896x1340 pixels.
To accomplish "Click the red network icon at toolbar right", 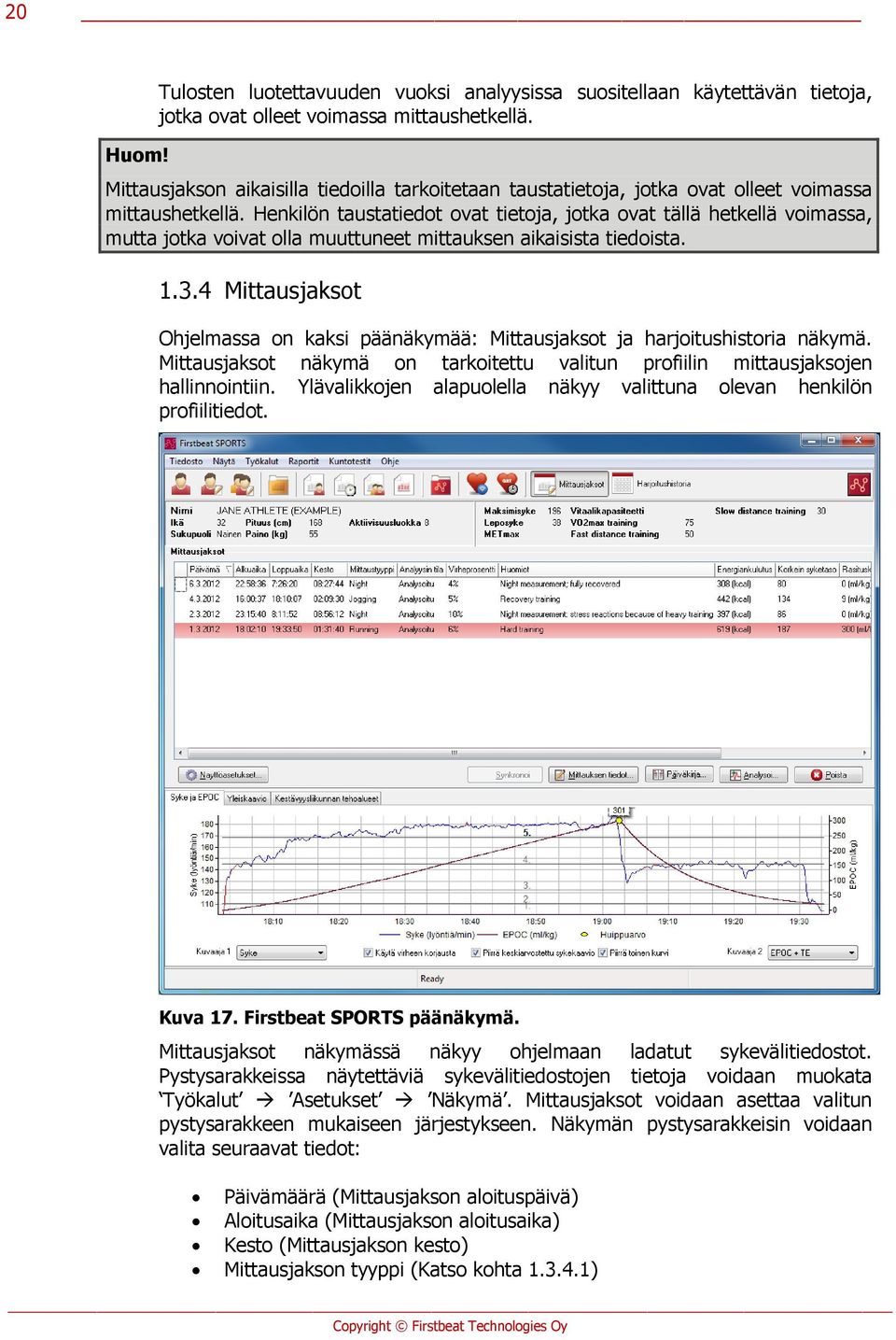I will point(859,484).
